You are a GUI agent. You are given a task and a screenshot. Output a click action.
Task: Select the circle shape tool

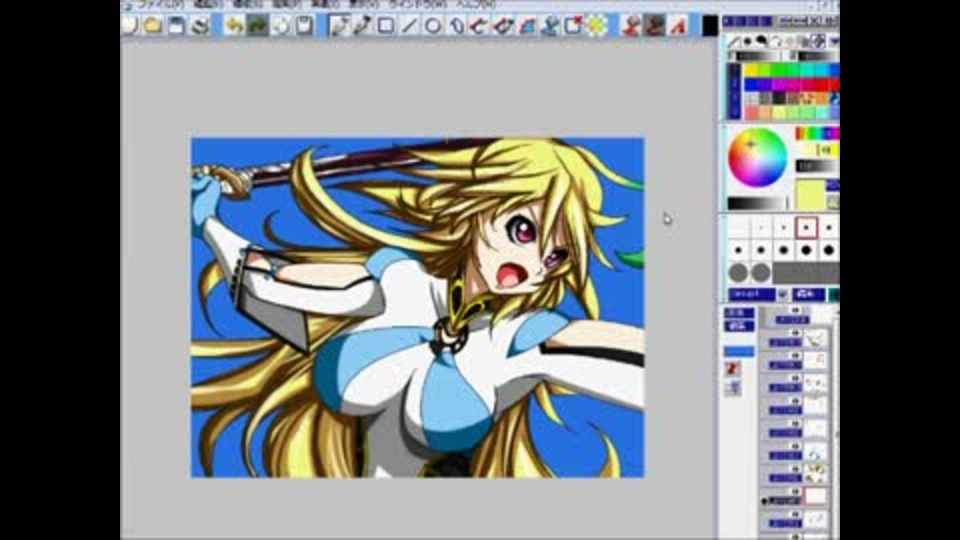433,25
